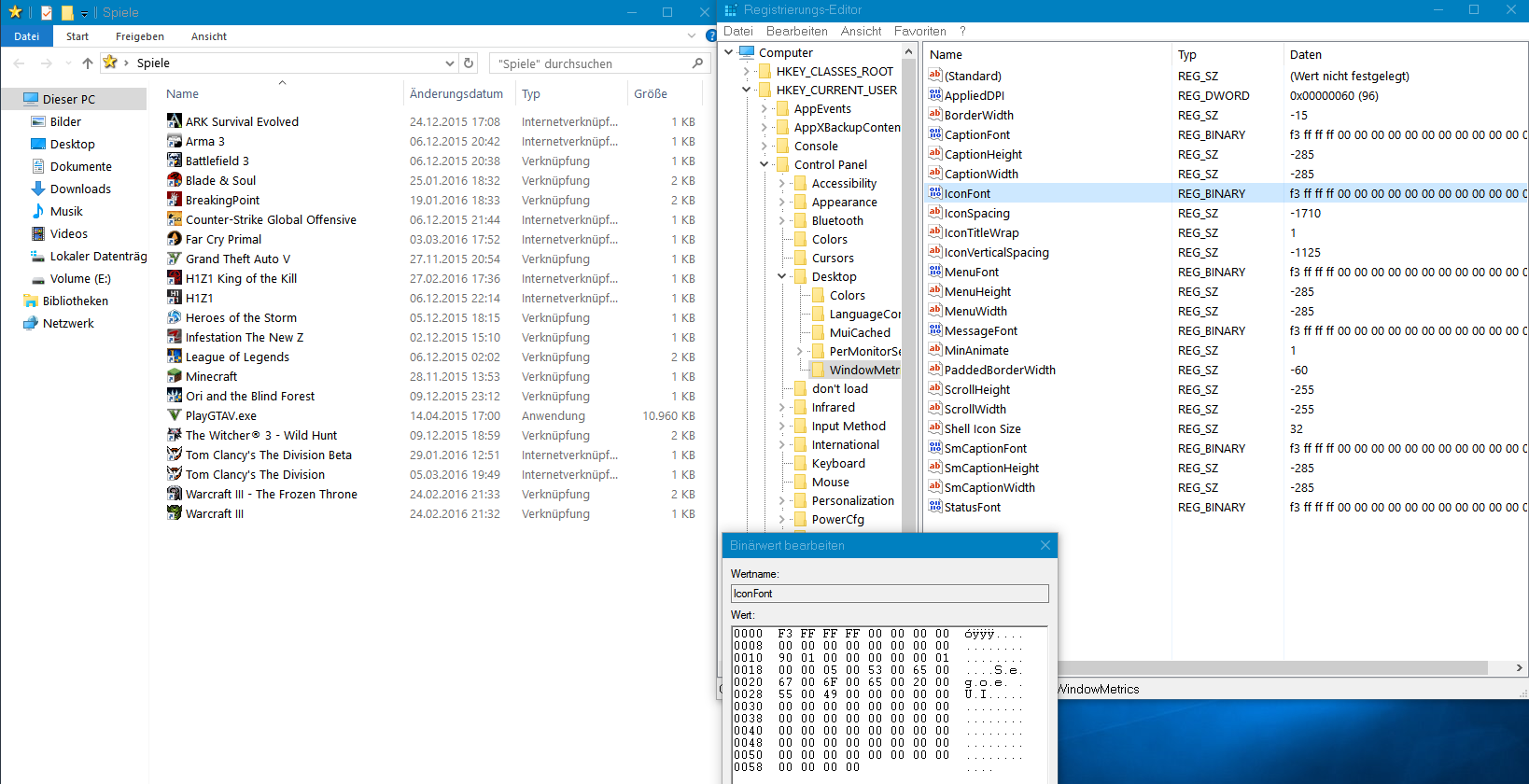Screen dimensions: 1529x784
Task: Select the Warcraft III shortcut icon
Action: [175, 512]
